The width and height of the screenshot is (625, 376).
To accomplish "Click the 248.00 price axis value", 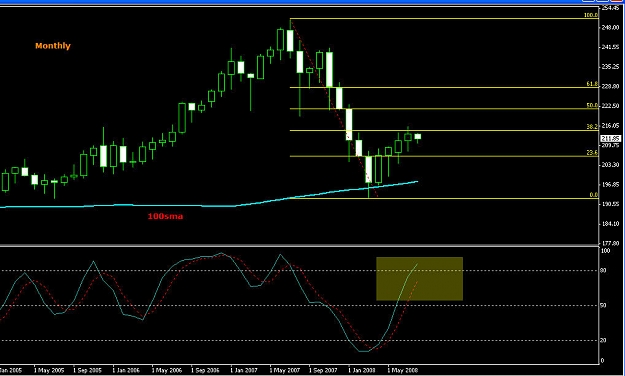I will pyautogui.click(x=610, y=28).
